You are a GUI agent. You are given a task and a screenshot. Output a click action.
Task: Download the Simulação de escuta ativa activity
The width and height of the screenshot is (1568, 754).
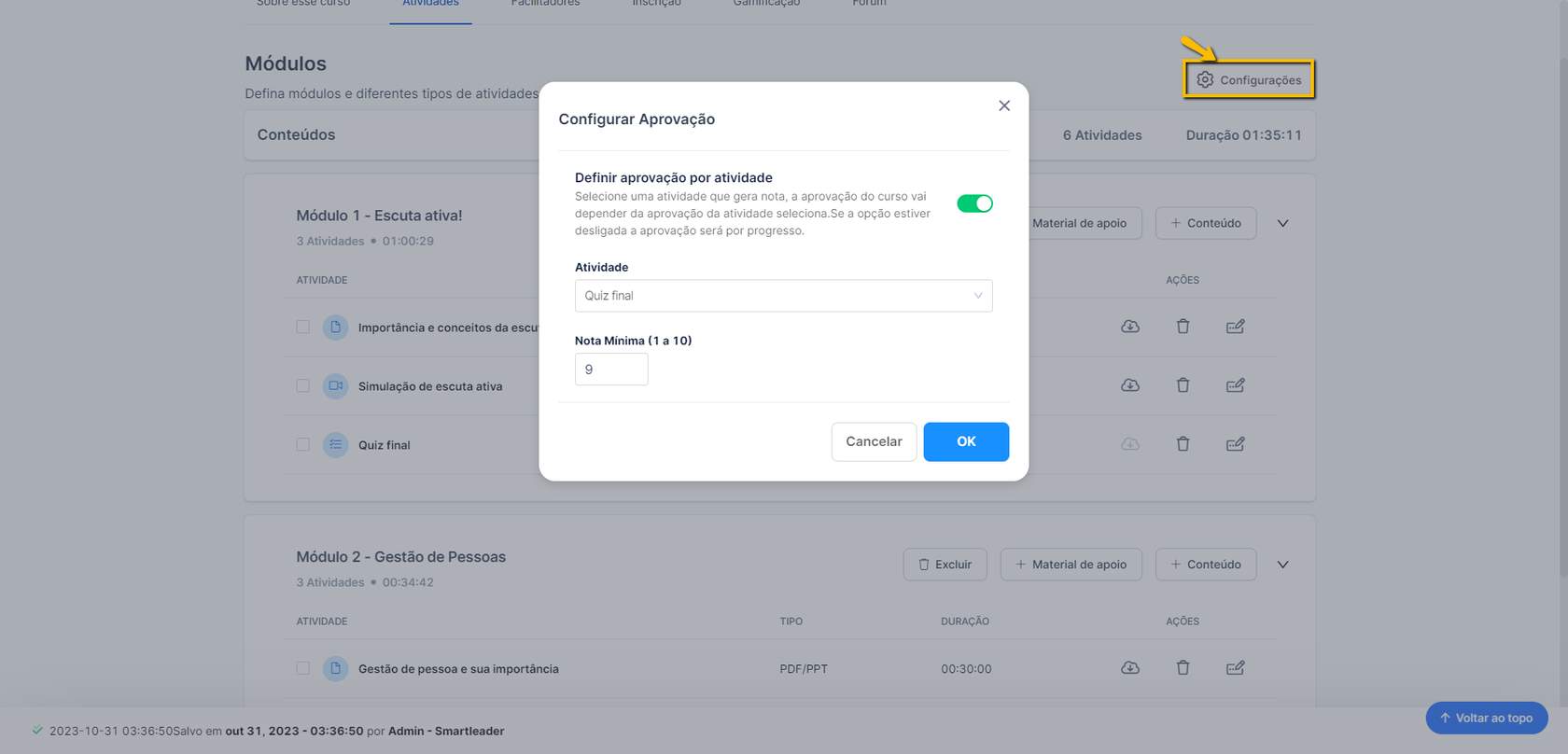coord(1130,385)
